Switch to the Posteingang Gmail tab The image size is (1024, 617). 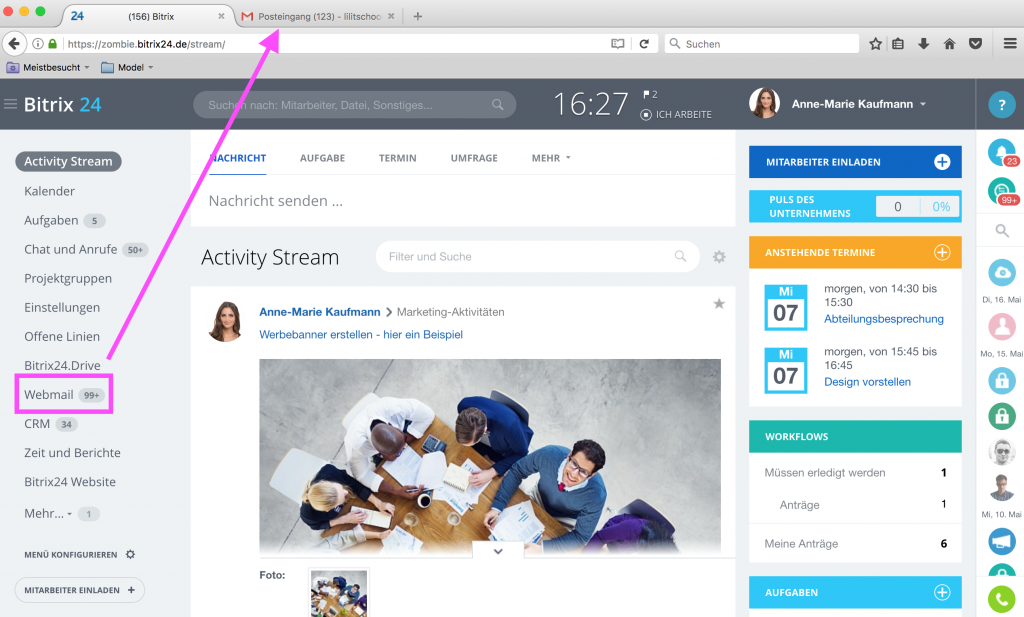(x=319, y=16)
